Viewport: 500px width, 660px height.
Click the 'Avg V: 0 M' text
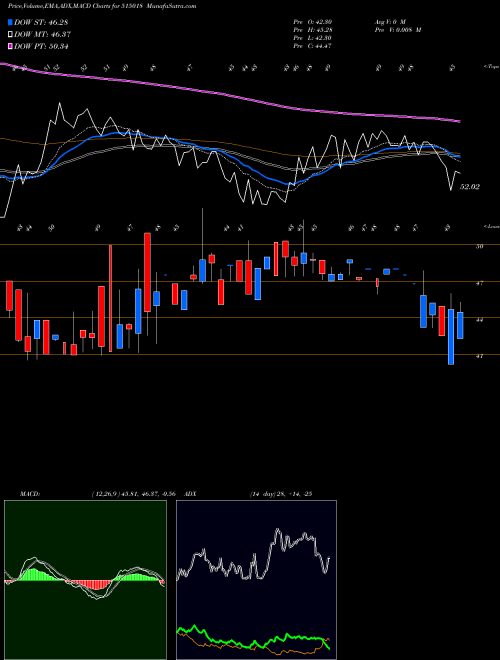click(x=389, y=22)
